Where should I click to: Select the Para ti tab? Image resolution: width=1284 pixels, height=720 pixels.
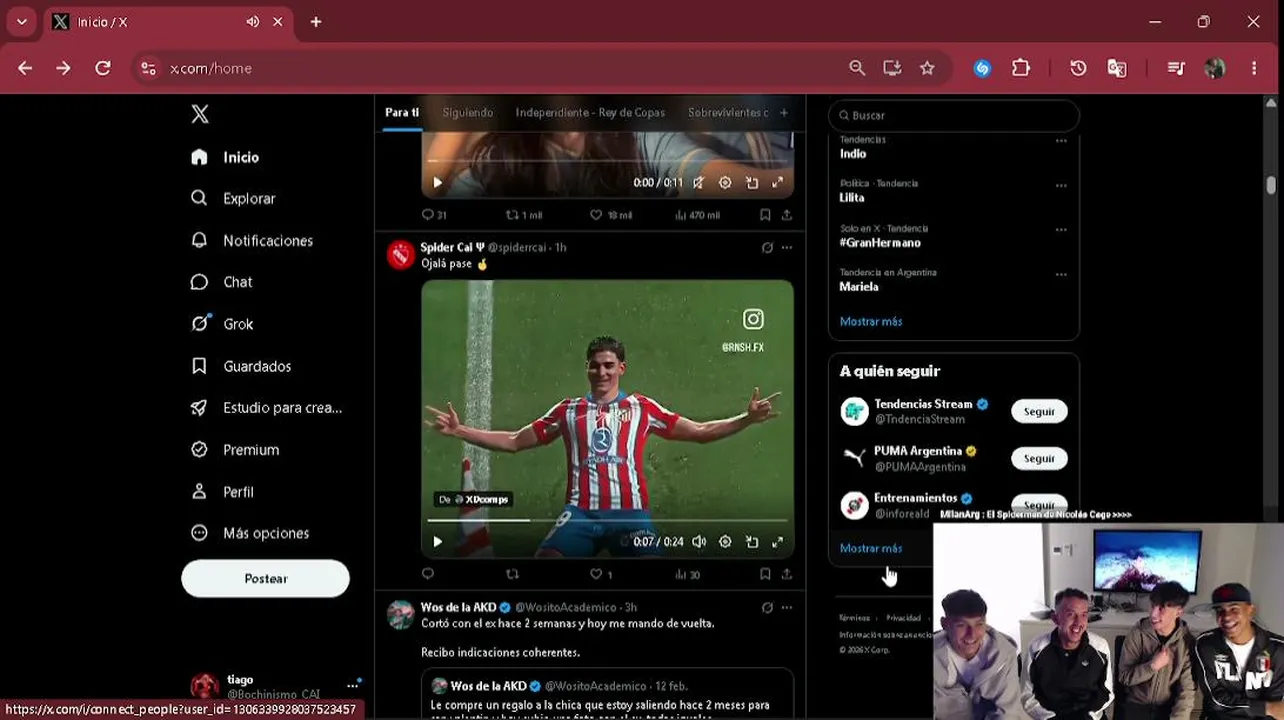pos(402,113)
